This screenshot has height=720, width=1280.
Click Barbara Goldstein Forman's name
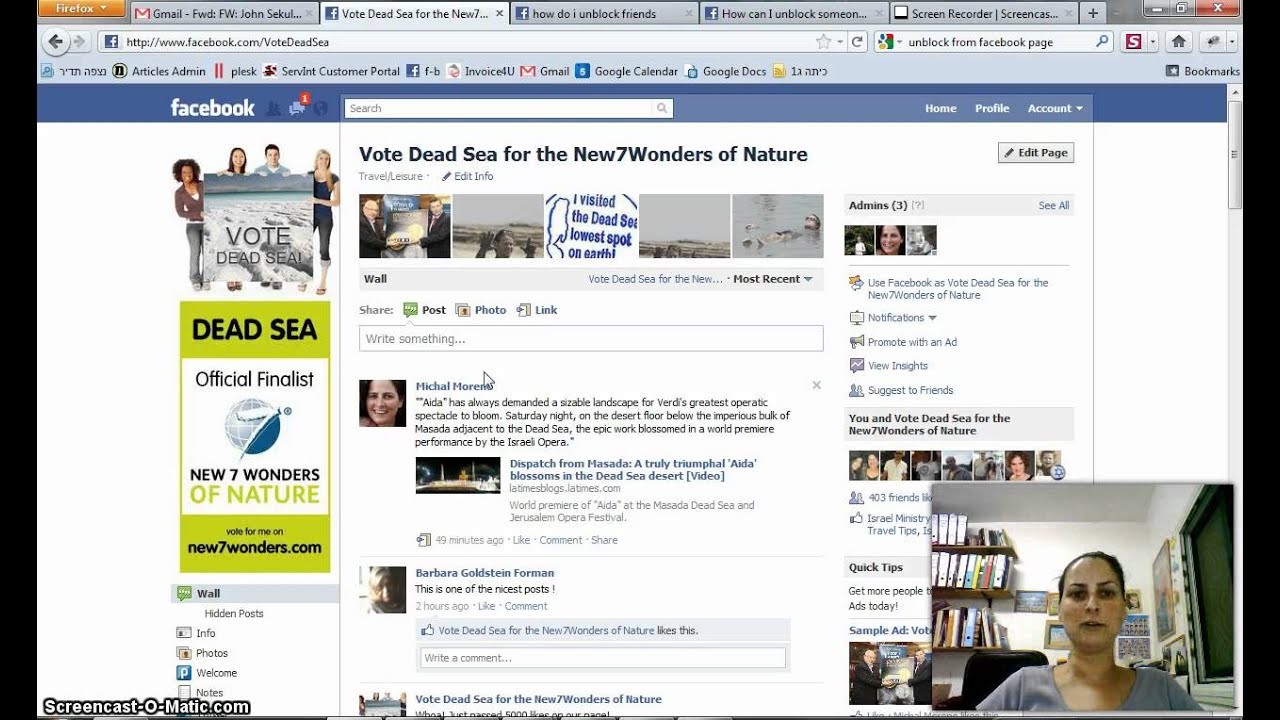[x=484, y=573]
